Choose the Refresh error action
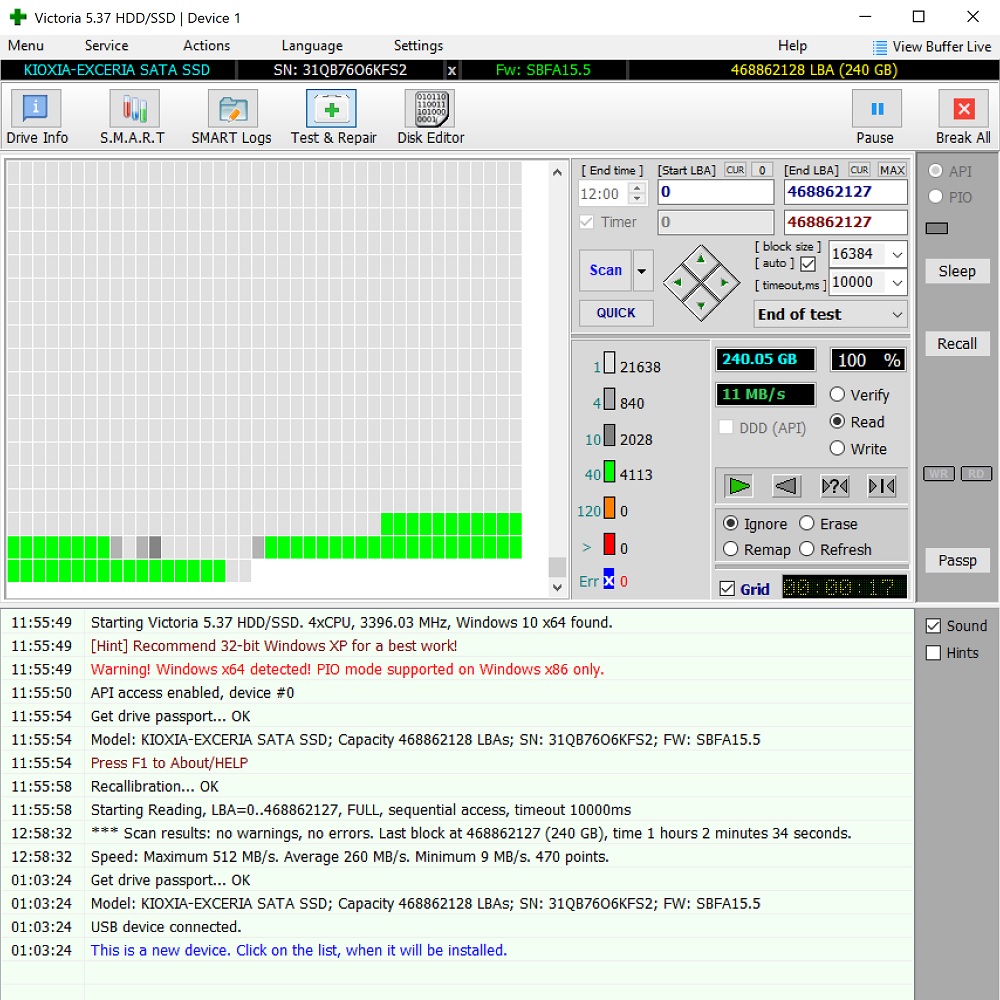The height and width of the screenshot is (1000, 1000). [807, 549]
